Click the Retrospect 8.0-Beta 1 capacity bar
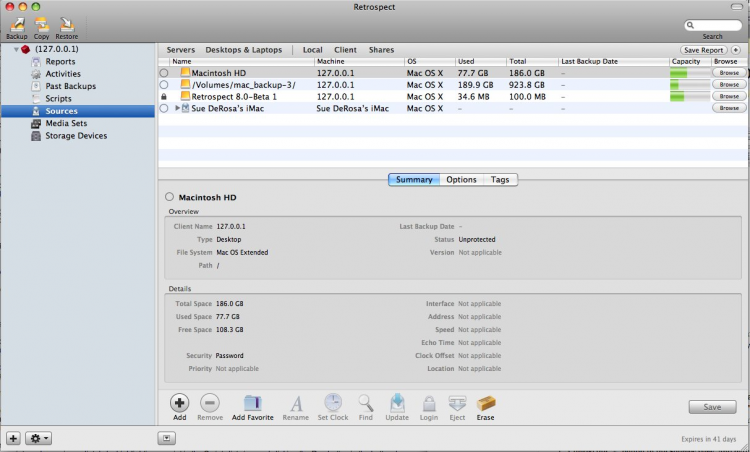750x452 pixels. pos(690,96)
